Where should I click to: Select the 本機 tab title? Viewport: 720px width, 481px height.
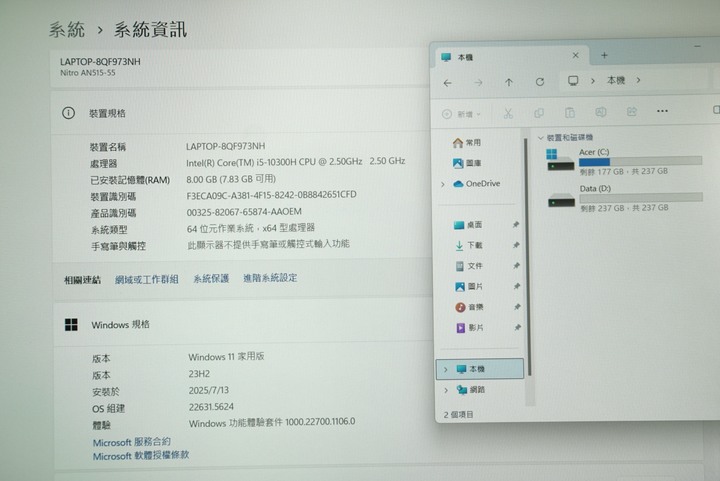[x=465, y=57]
